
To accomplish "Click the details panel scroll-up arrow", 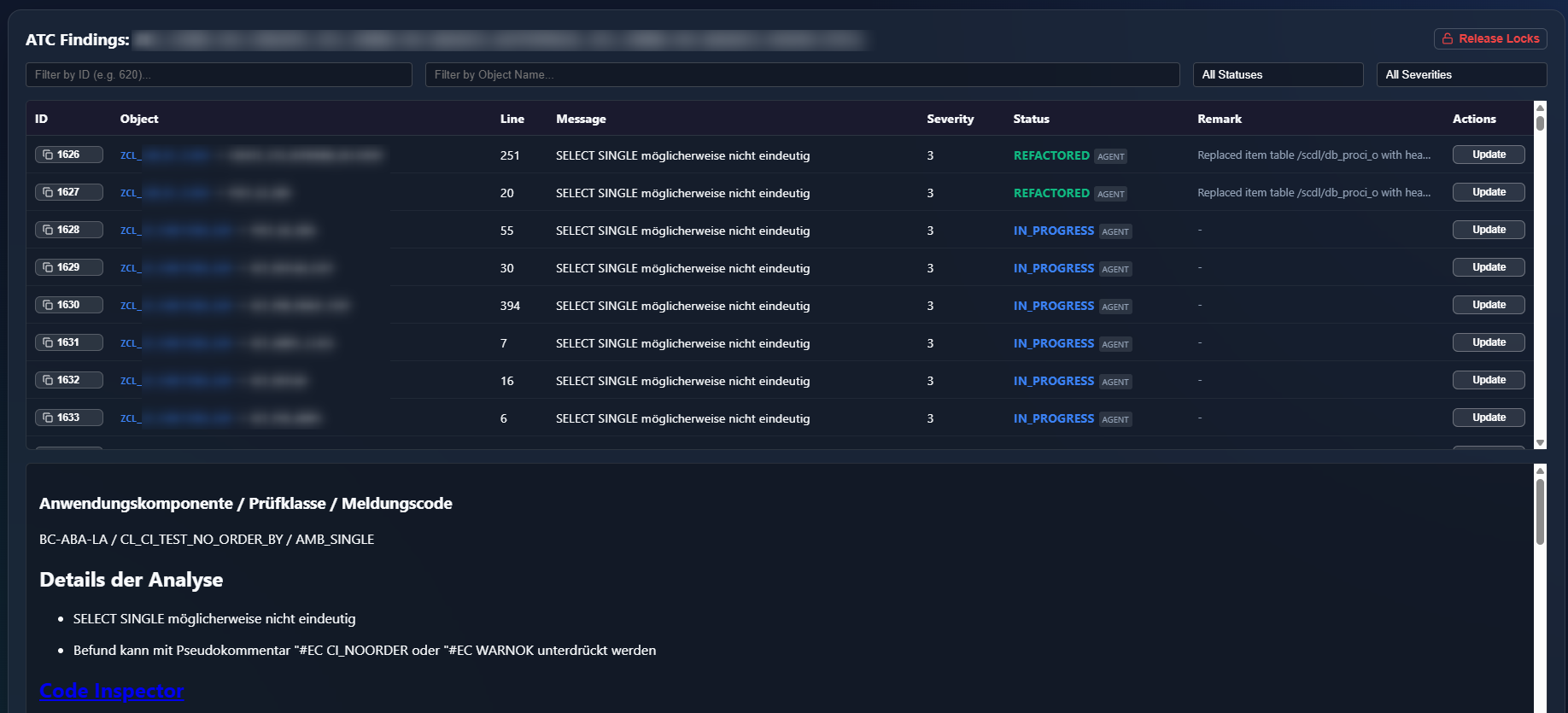I will pos(1540,470).
